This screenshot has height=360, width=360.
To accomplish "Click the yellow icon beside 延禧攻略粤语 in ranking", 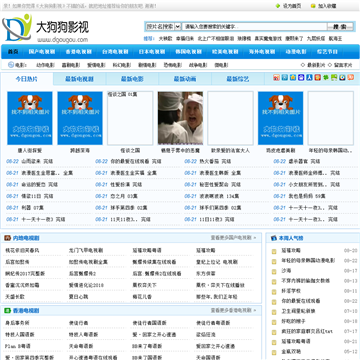I will tap(274, 342).
